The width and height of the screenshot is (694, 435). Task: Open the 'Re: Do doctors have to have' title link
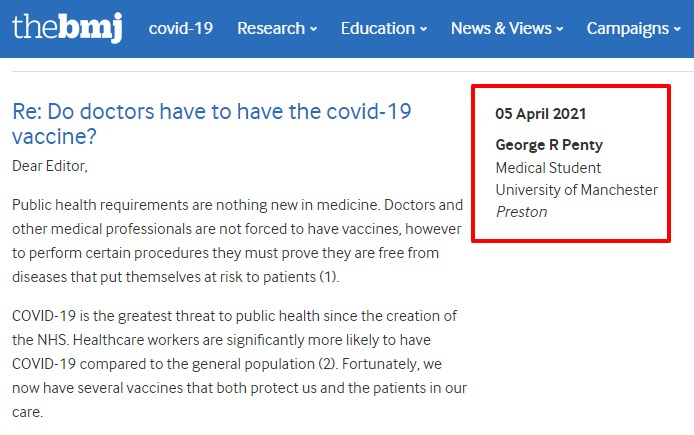point(212,123)
